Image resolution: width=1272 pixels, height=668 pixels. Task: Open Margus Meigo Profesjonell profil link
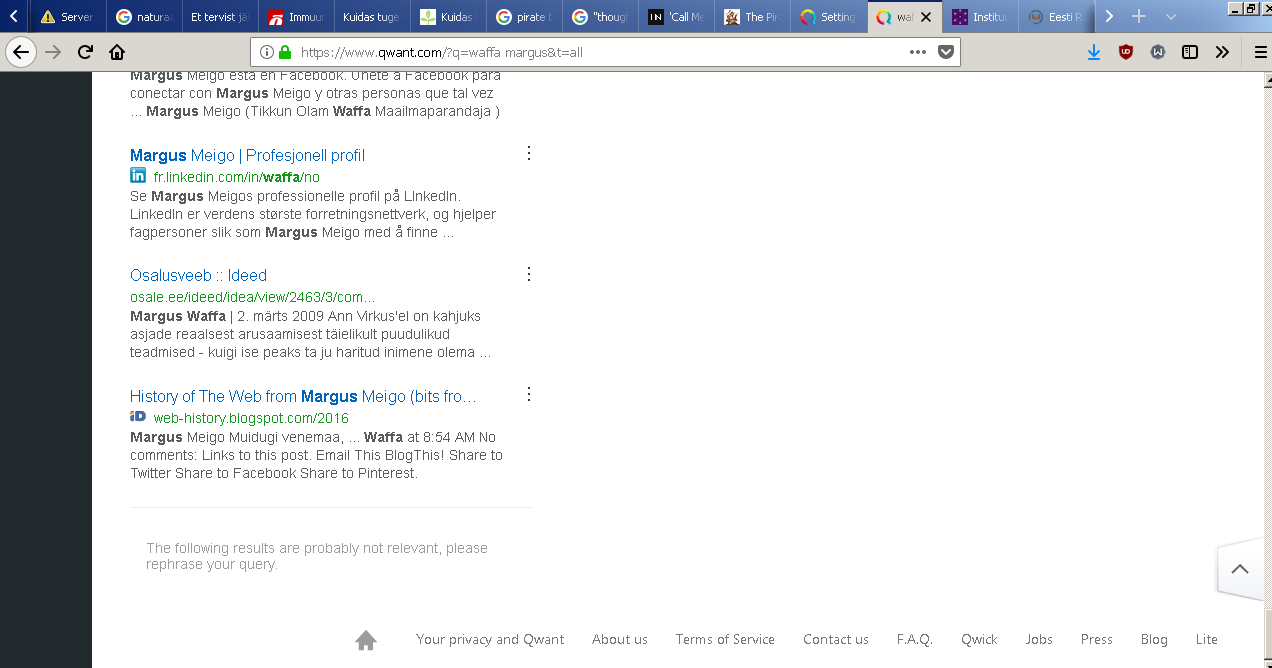(247, 156)
